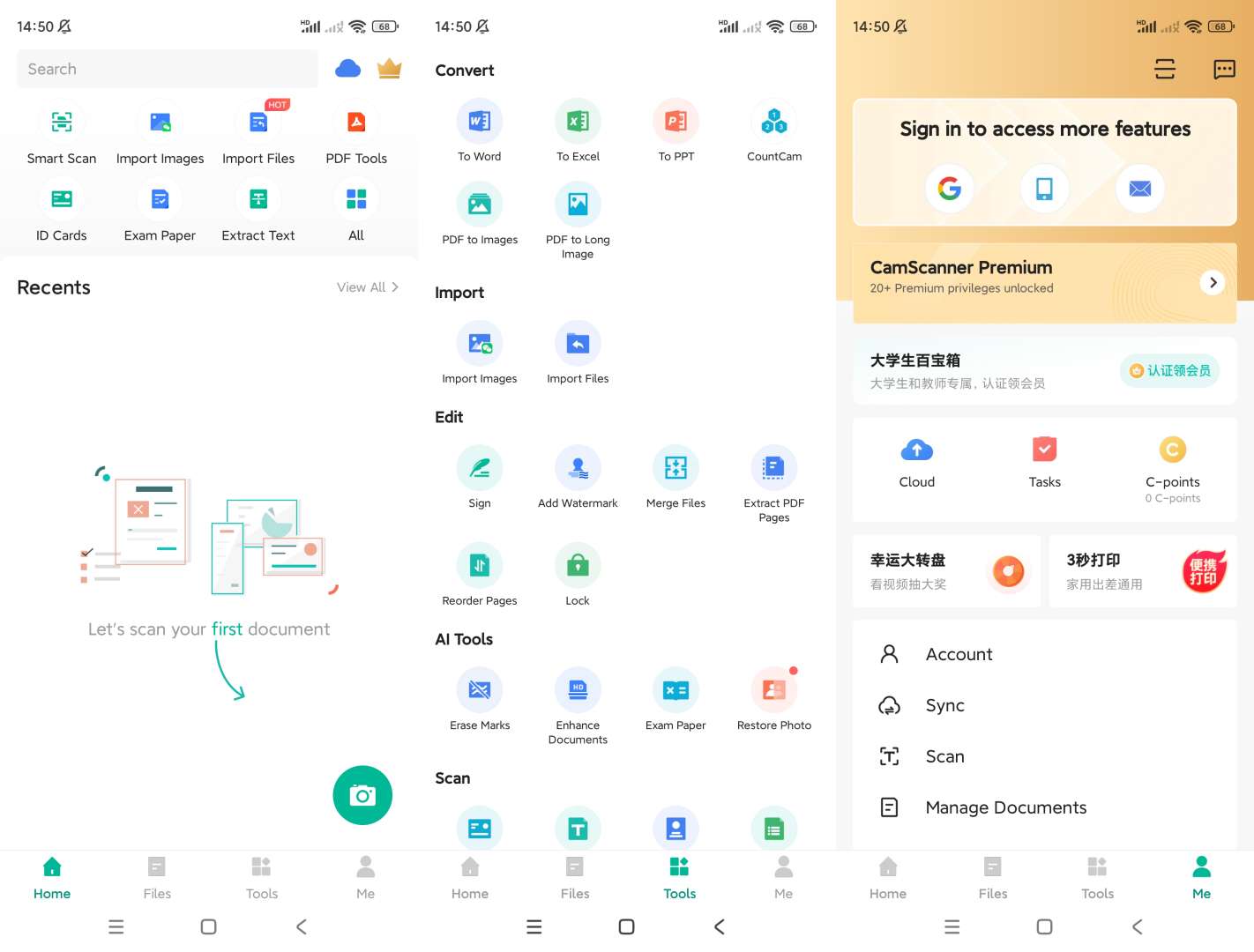Open View All recents

click(368, 287)
